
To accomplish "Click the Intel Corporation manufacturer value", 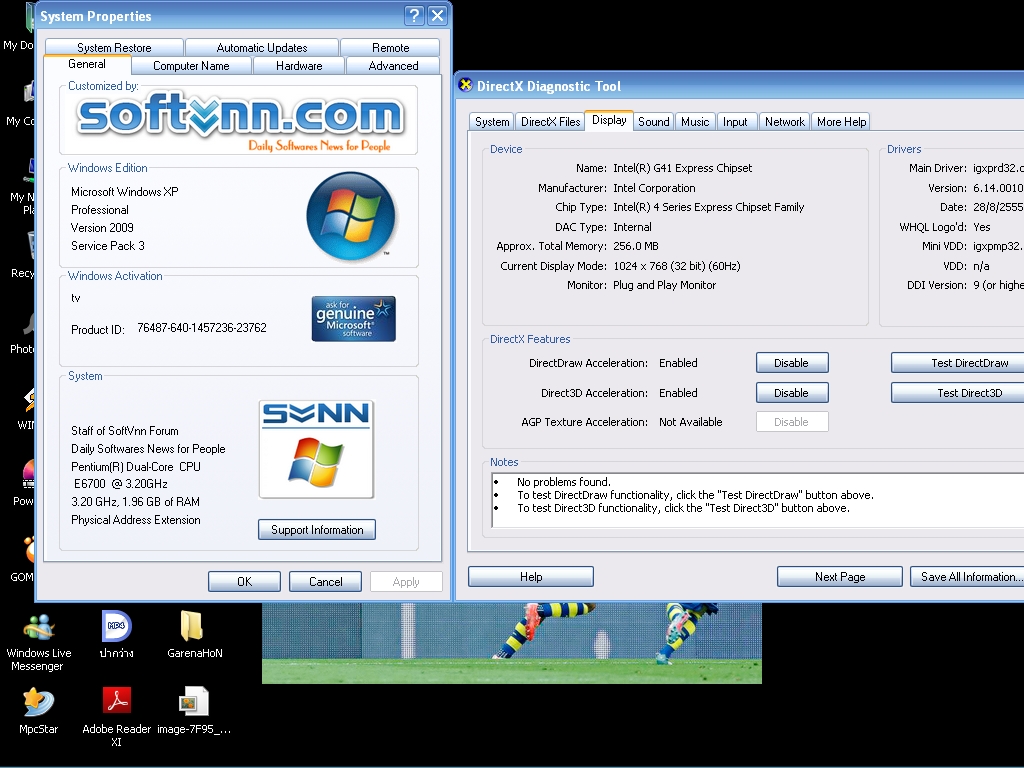I will (654, 187).
